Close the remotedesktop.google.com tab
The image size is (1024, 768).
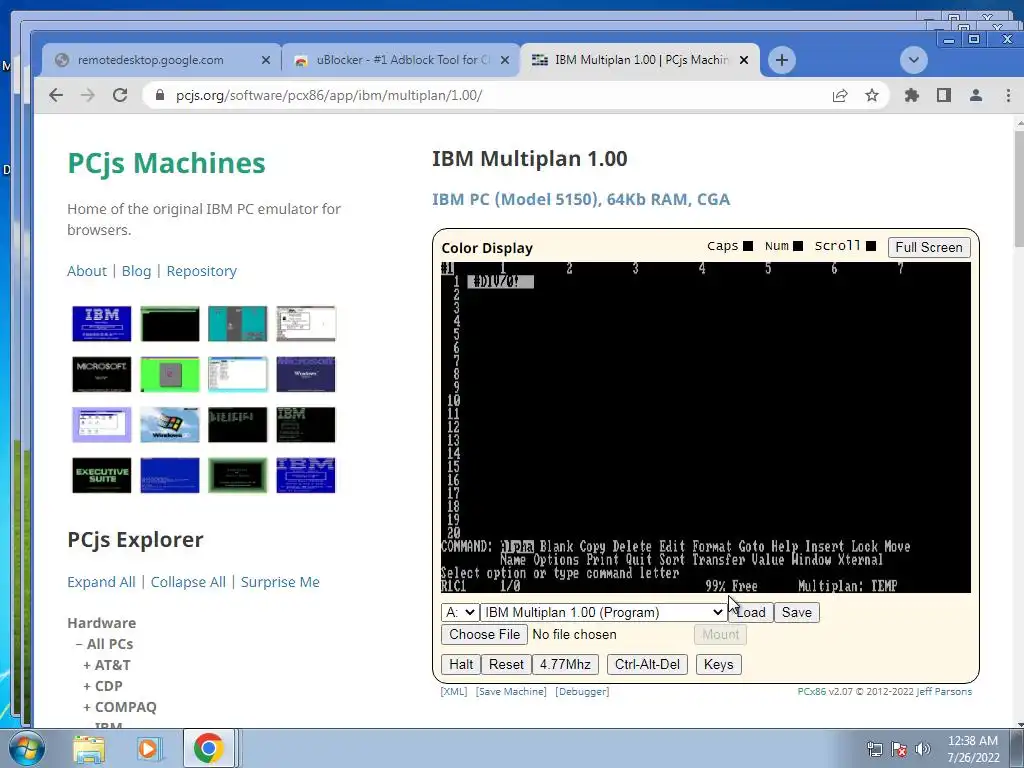(x=266, y=60)
